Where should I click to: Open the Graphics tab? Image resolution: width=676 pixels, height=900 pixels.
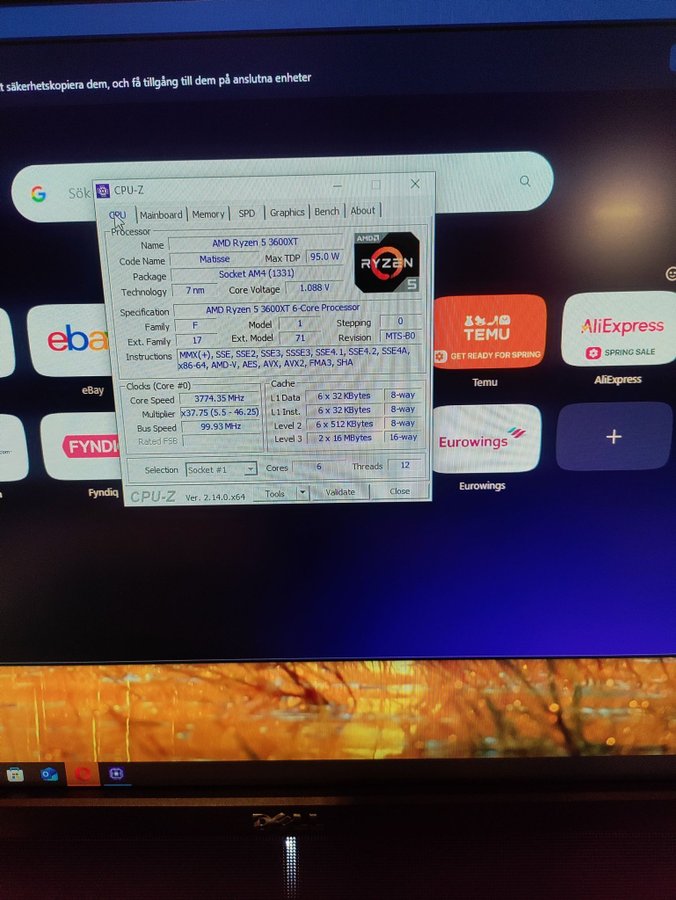point(287,212)
